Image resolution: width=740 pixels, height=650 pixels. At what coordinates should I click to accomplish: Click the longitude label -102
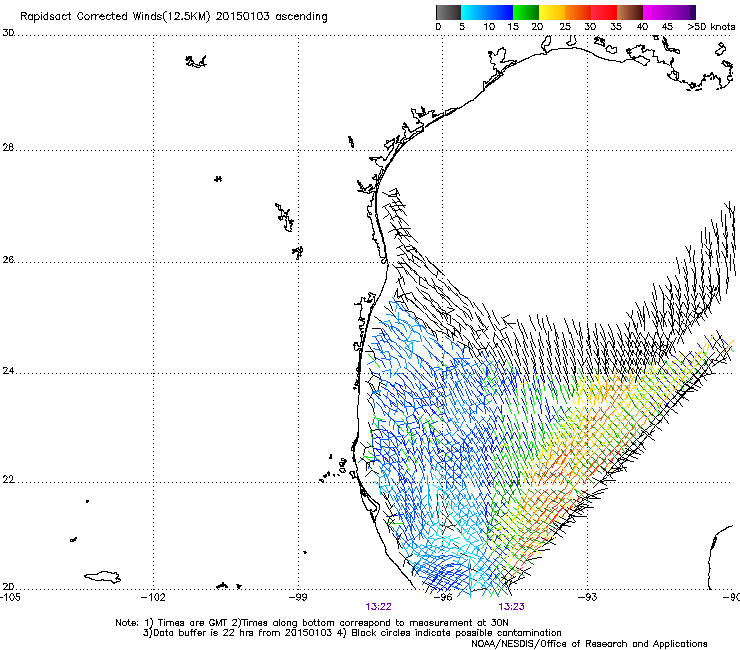tap(154, 597)
